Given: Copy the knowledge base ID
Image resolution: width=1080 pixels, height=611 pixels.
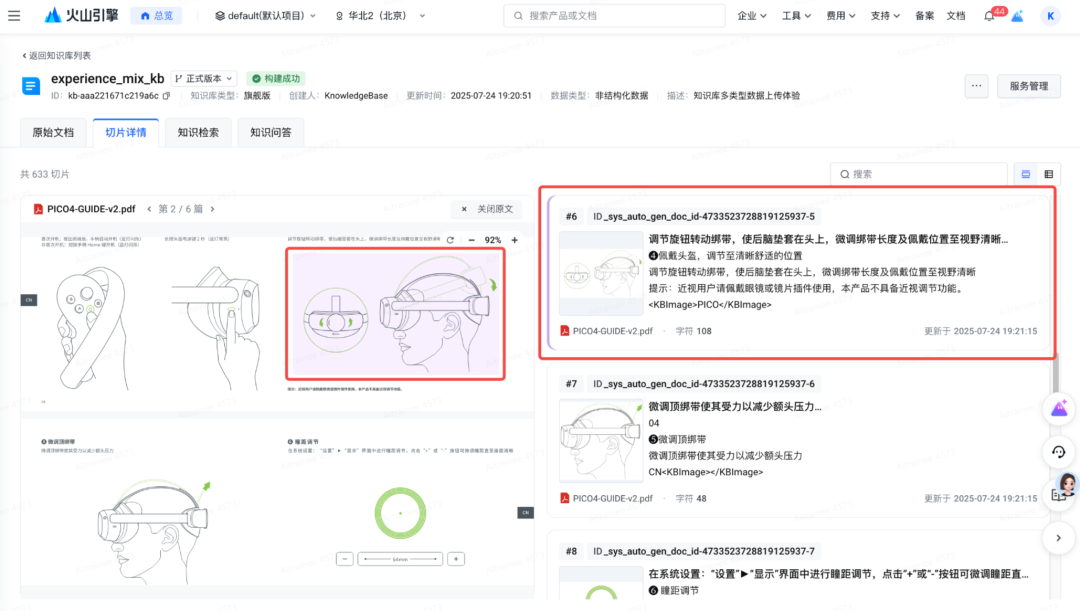Looking at the screenshot, I should (166, 96).
